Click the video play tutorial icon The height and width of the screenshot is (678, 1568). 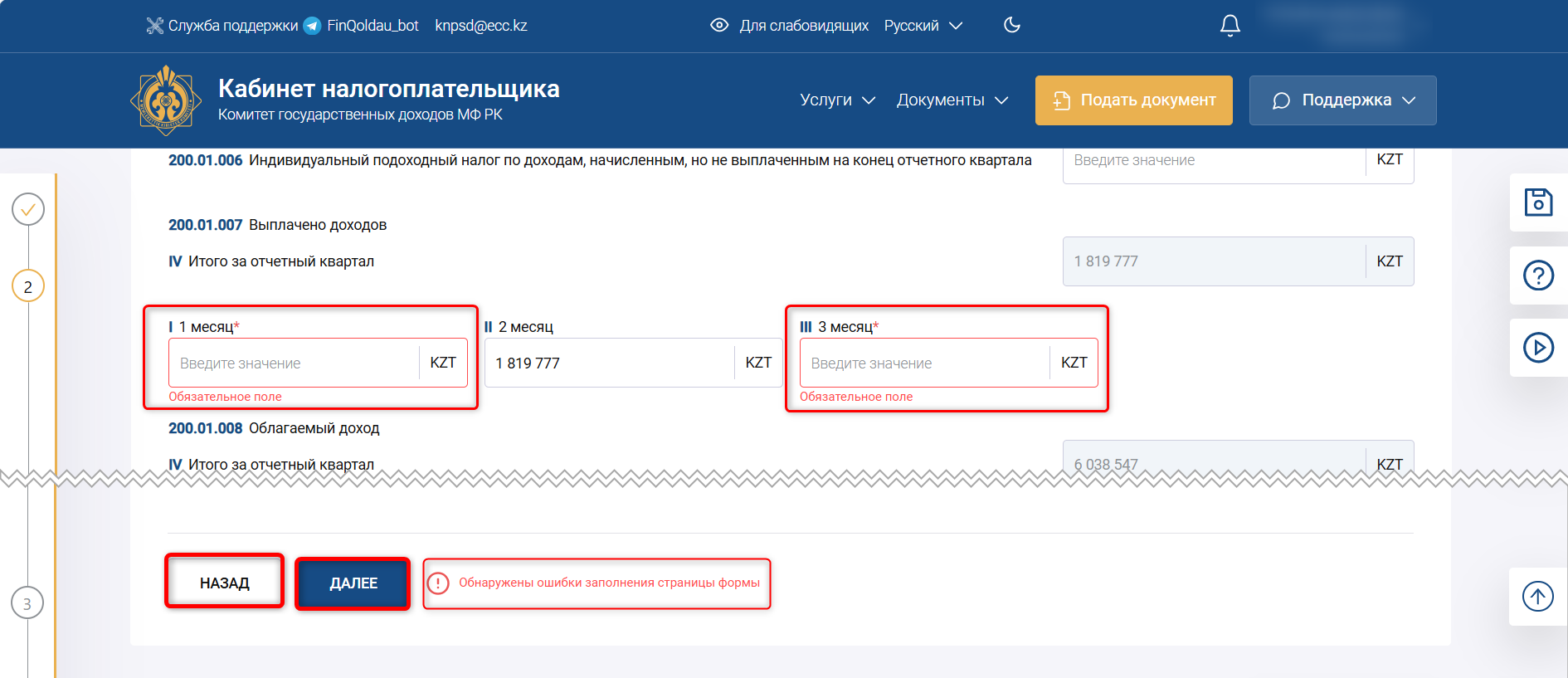pos(1537,348)
